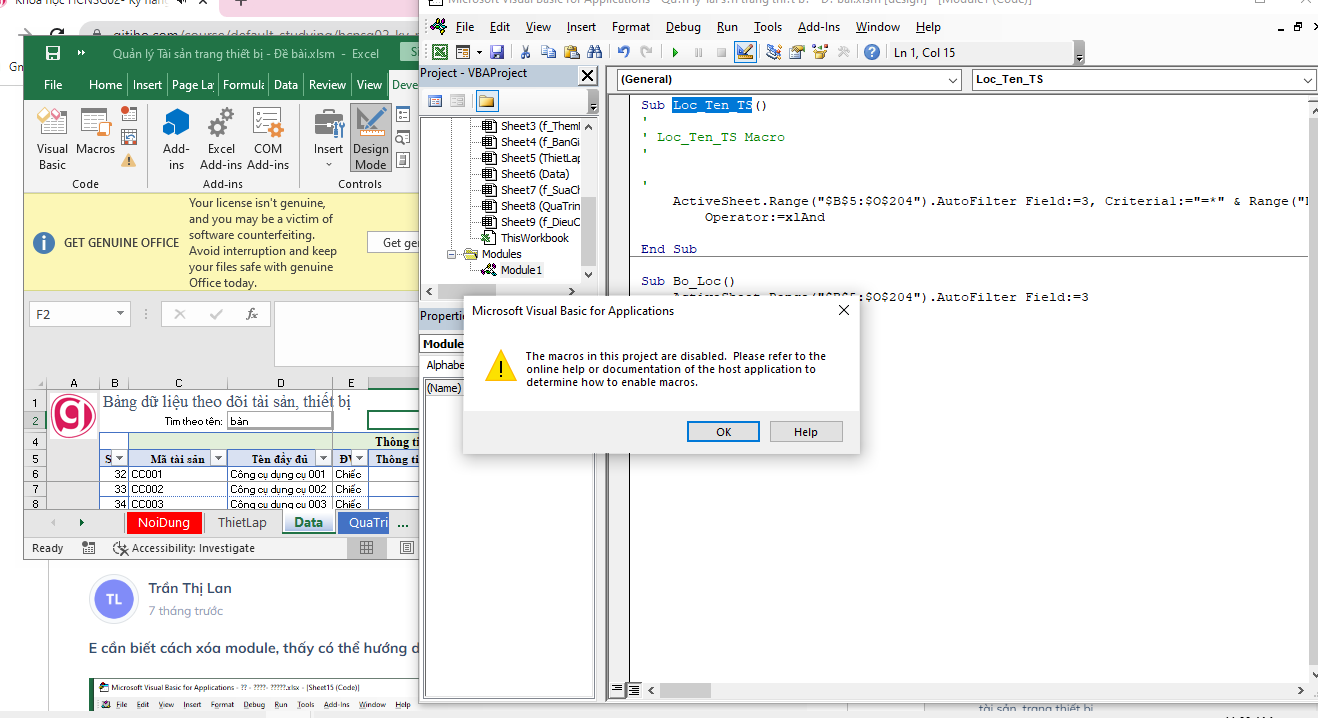The height and width of the screenshot is (718, 1318).
Task: Click View Code icon in Project pane
Action: pyautogui.click(x=435, y=101)
